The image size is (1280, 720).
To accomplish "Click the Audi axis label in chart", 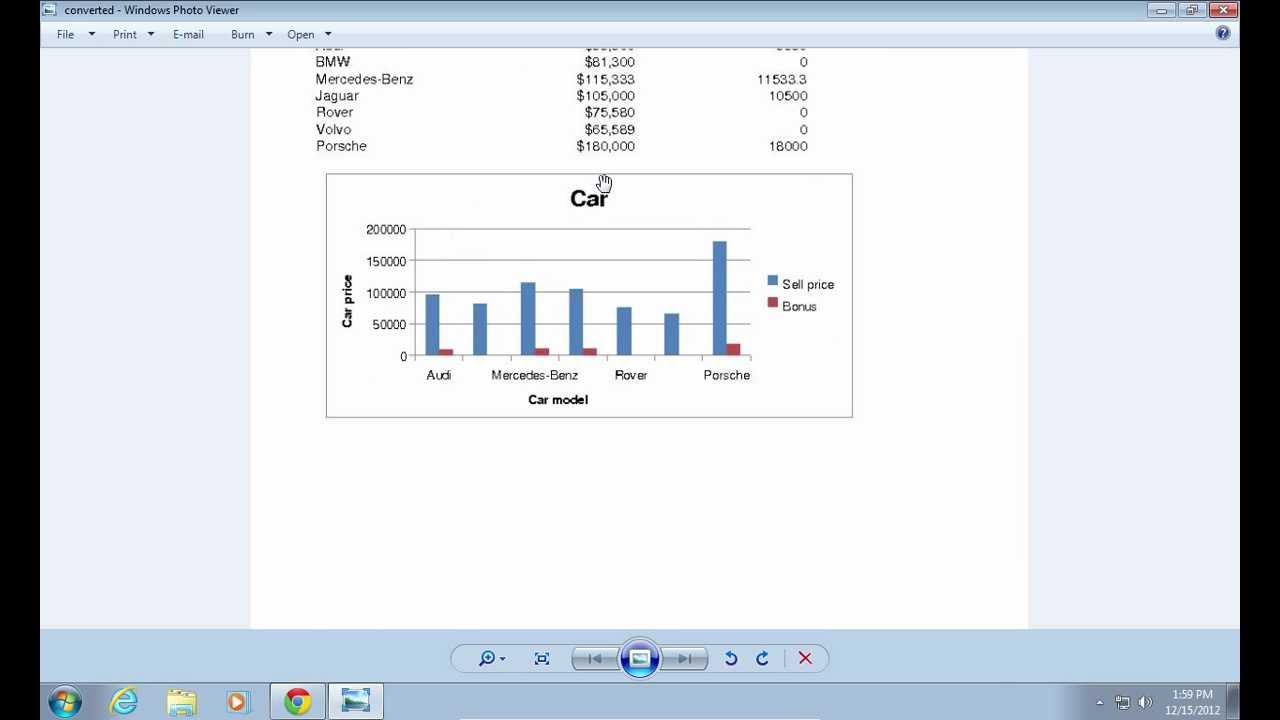I will [x=438, y=375].
